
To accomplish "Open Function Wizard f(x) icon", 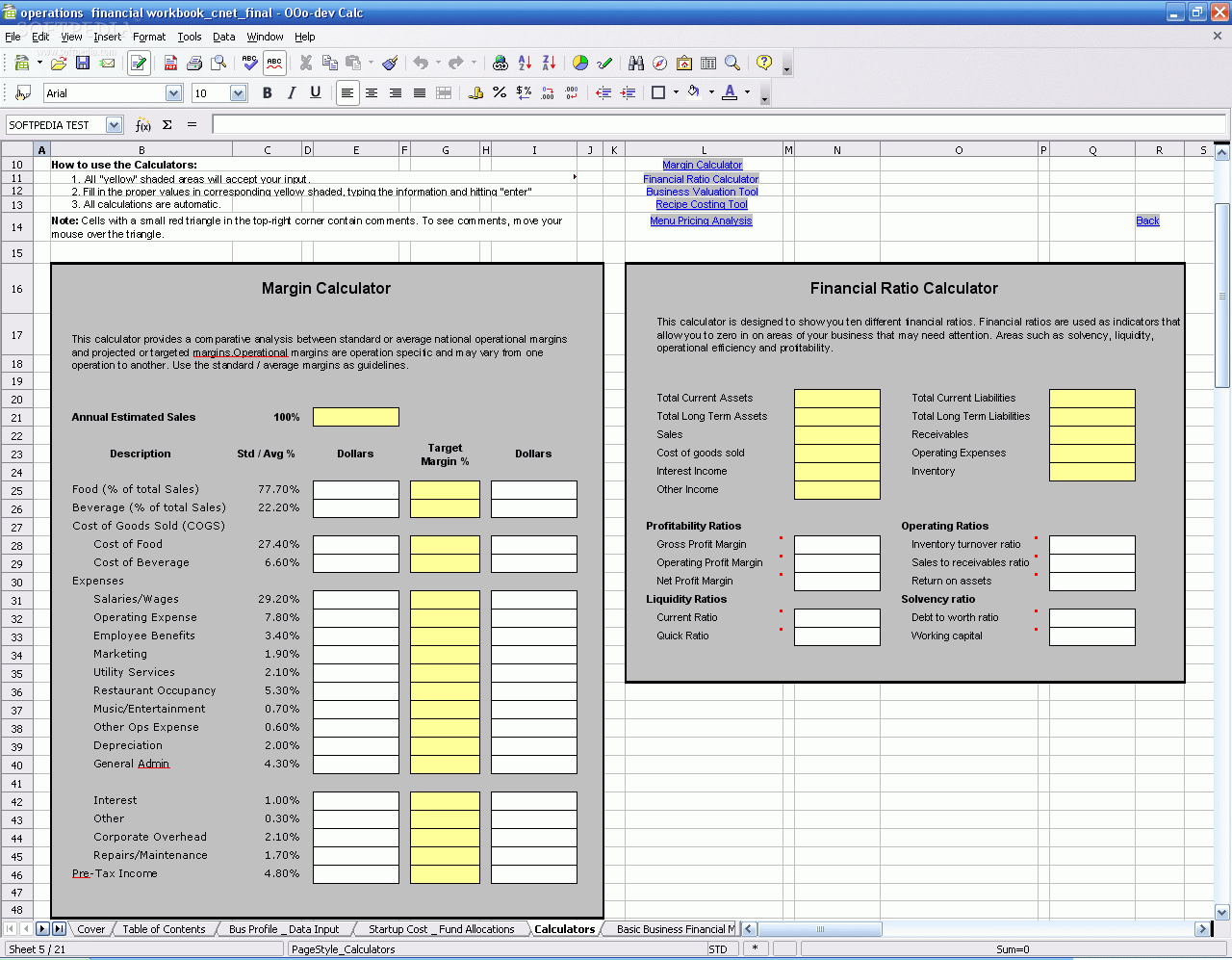I will click(142, 124).
